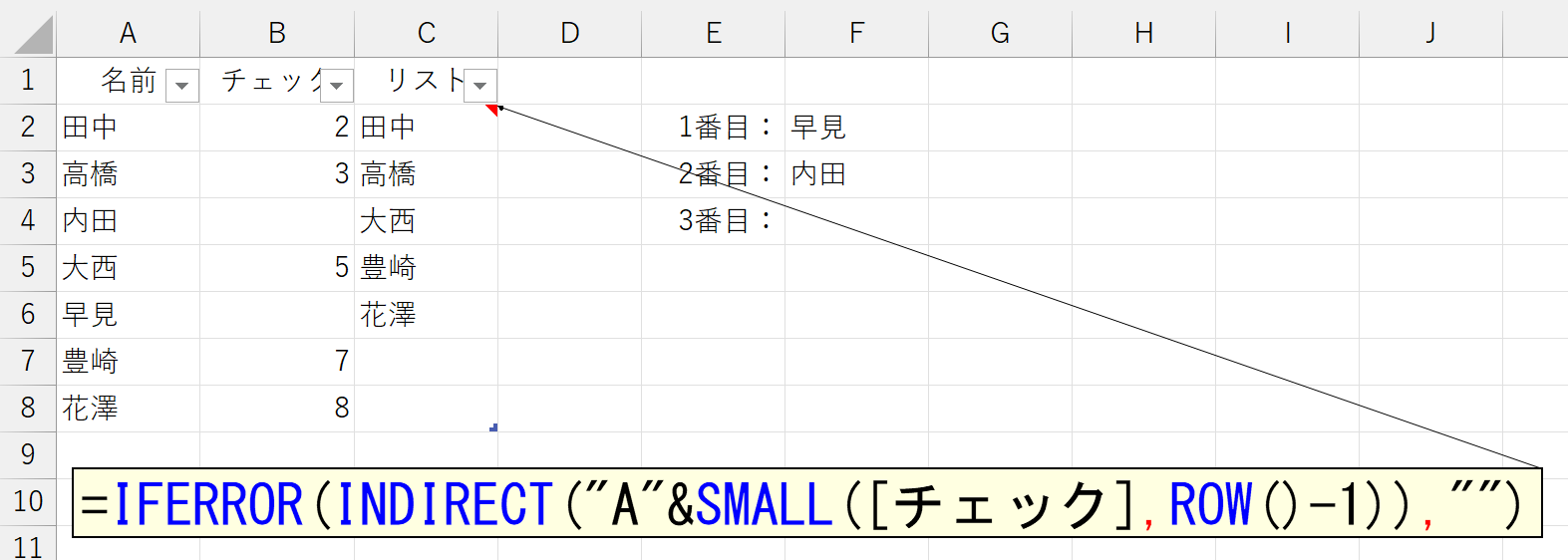The height and width of the screenshot is (560, 1568).
Task: Click cell C5 containing 豊崎
Action: (x=427, y=268)
